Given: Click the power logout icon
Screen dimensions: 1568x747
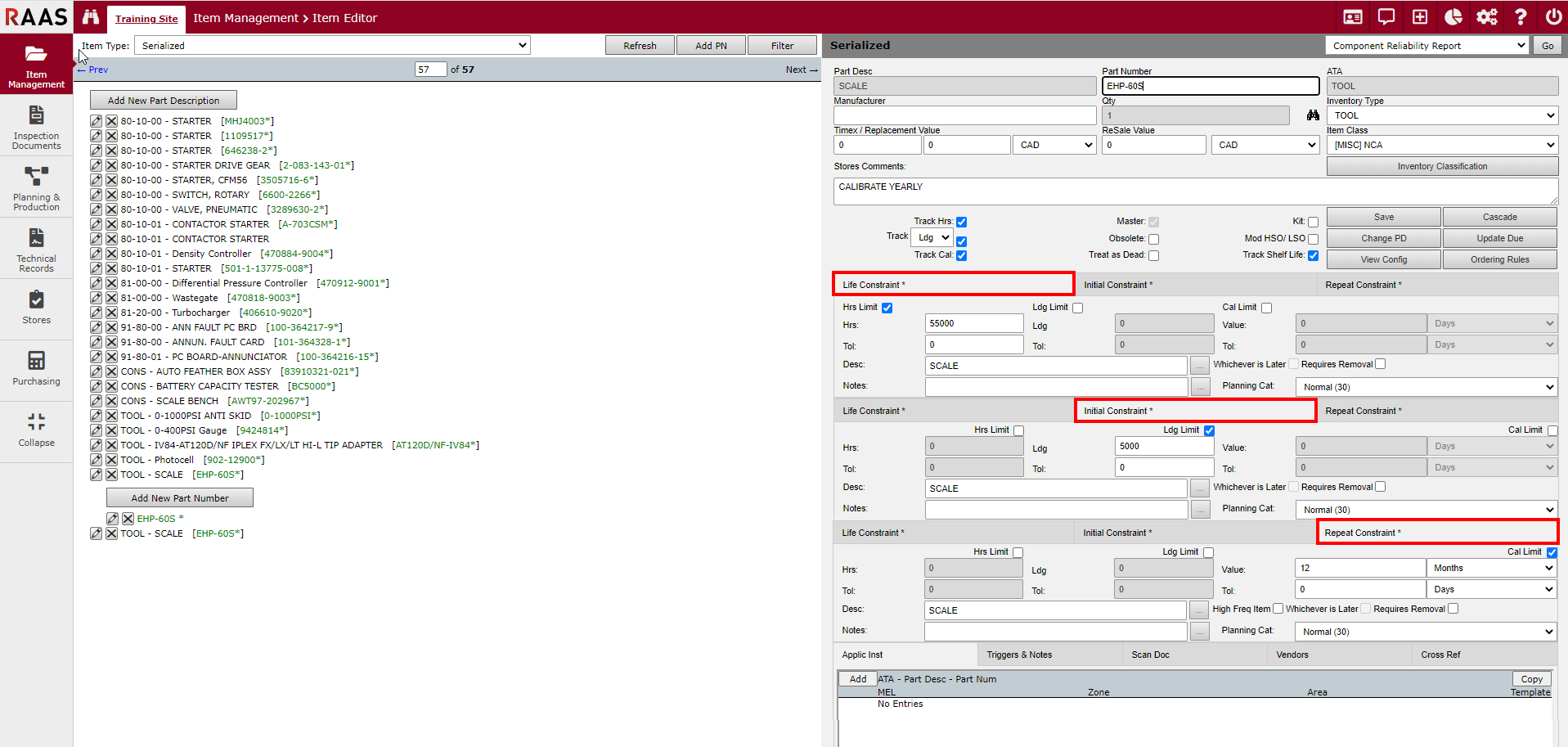Looking at the screenshot, I should [1553, 17].
